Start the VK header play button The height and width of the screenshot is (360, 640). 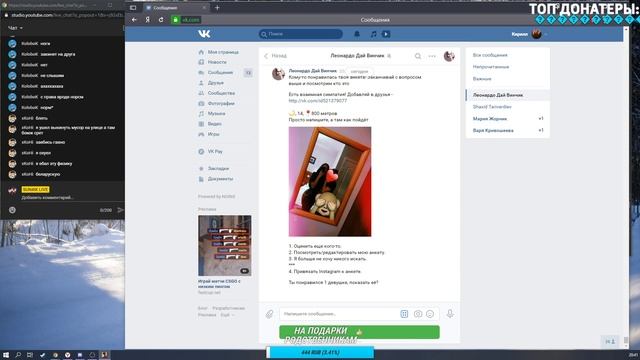pyautogui.click(x=386, y=34)
